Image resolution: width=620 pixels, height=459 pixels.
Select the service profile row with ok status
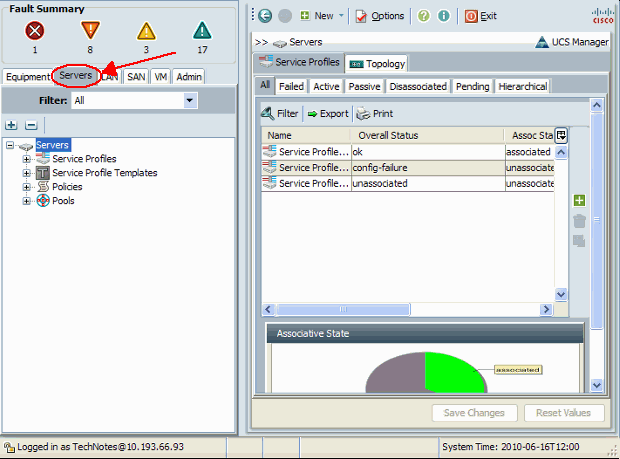(x=408, y=152)
